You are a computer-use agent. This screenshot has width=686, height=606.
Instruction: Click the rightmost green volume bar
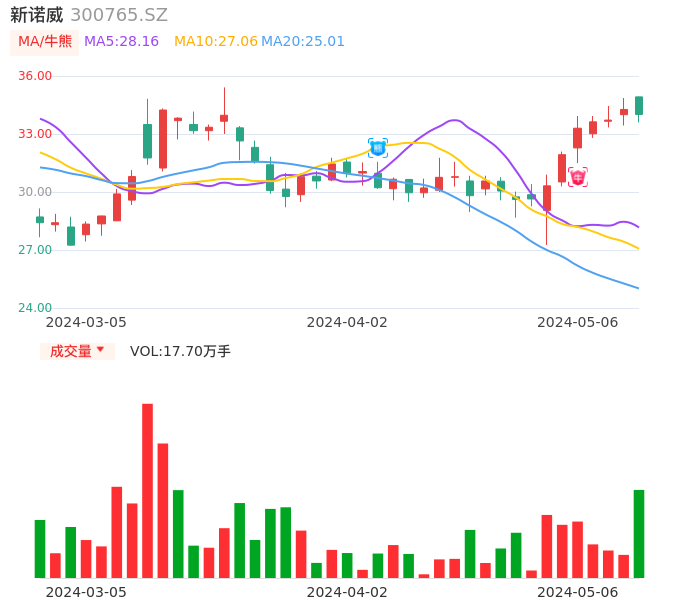[x=639, y=533]
